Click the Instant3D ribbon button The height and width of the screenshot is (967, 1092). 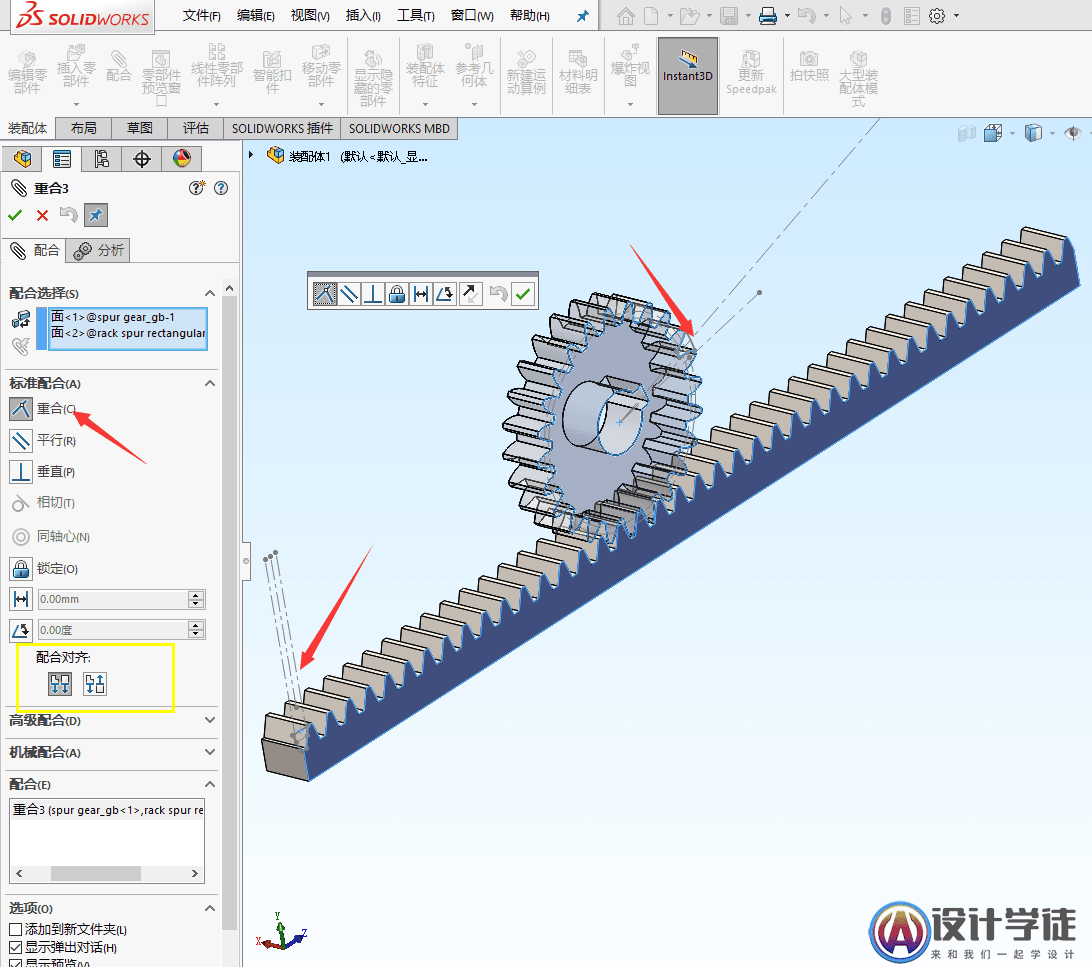(x=687, y=75)
